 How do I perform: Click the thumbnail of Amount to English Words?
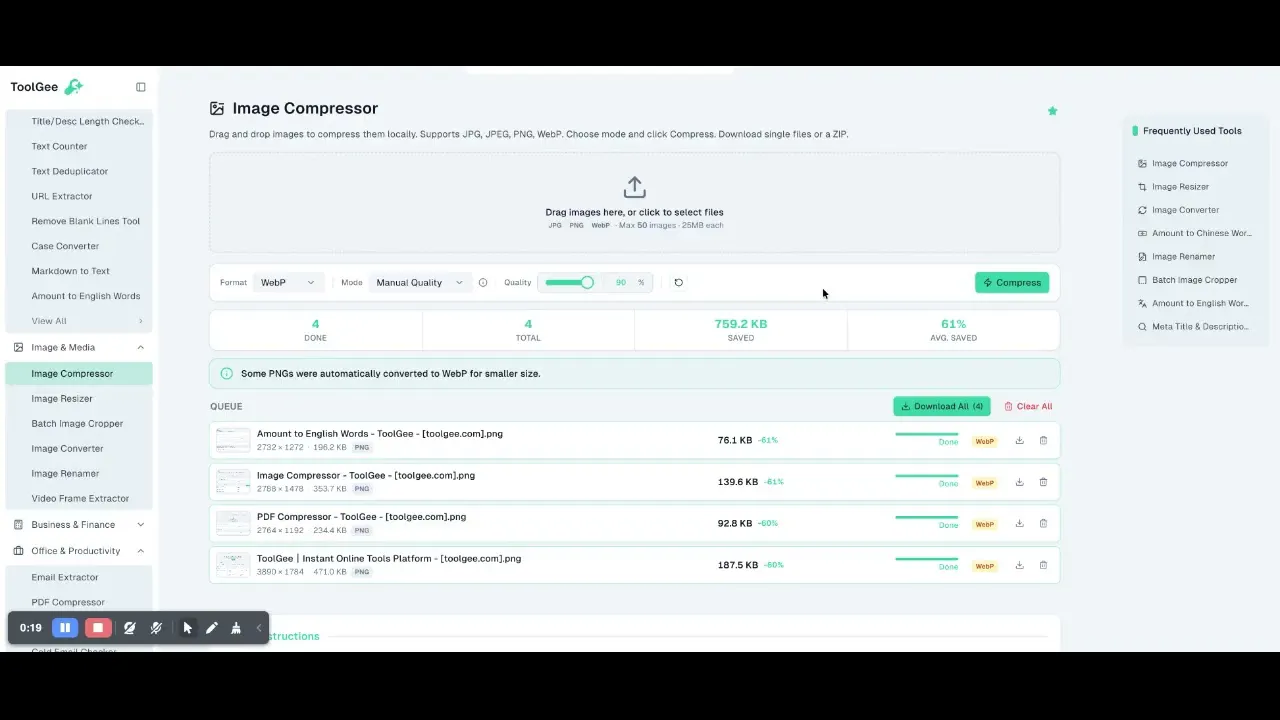pos(233,440)
